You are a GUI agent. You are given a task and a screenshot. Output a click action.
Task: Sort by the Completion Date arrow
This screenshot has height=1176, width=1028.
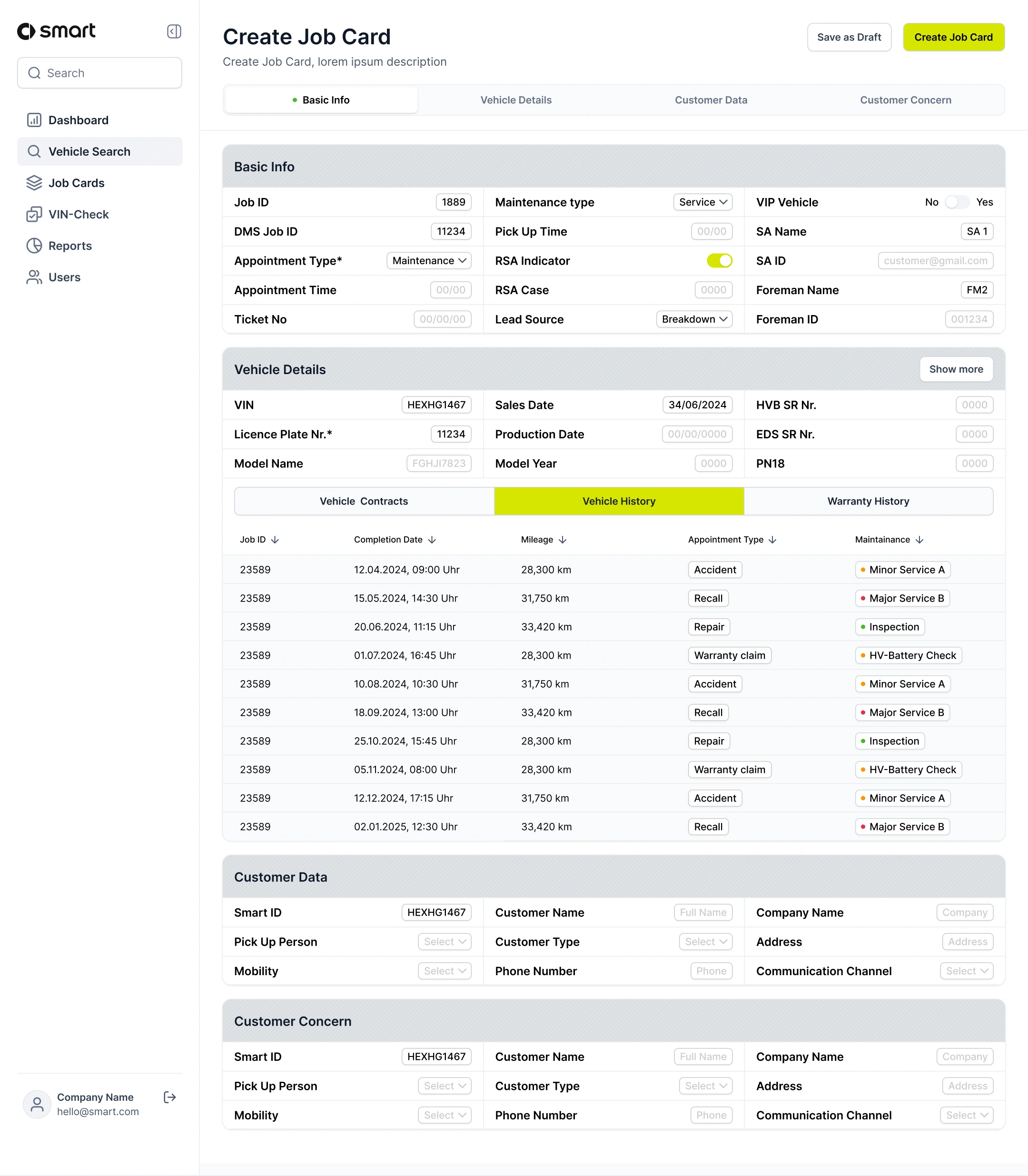[x=432, y=540]
